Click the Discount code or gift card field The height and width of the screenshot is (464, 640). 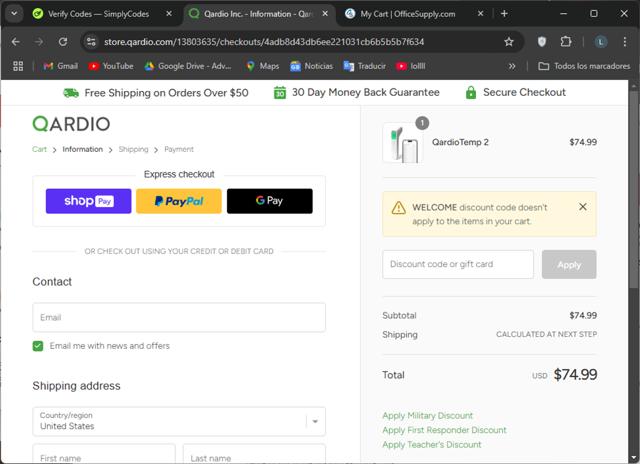[x=458, y=264]
